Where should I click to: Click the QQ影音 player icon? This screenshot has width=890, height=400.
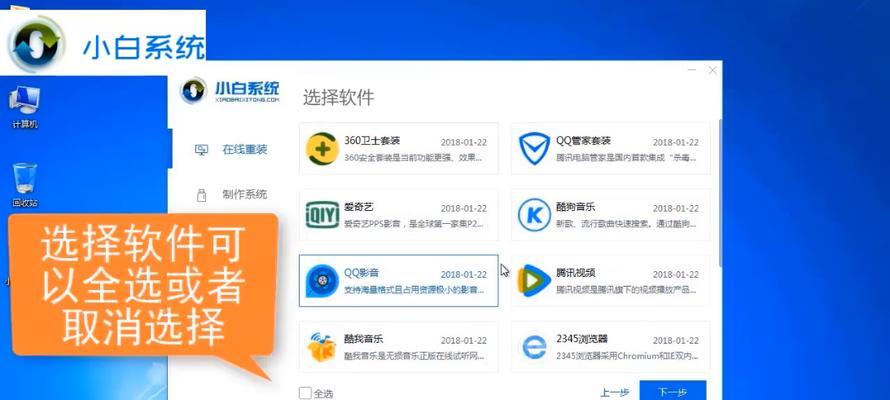[322, 281]
